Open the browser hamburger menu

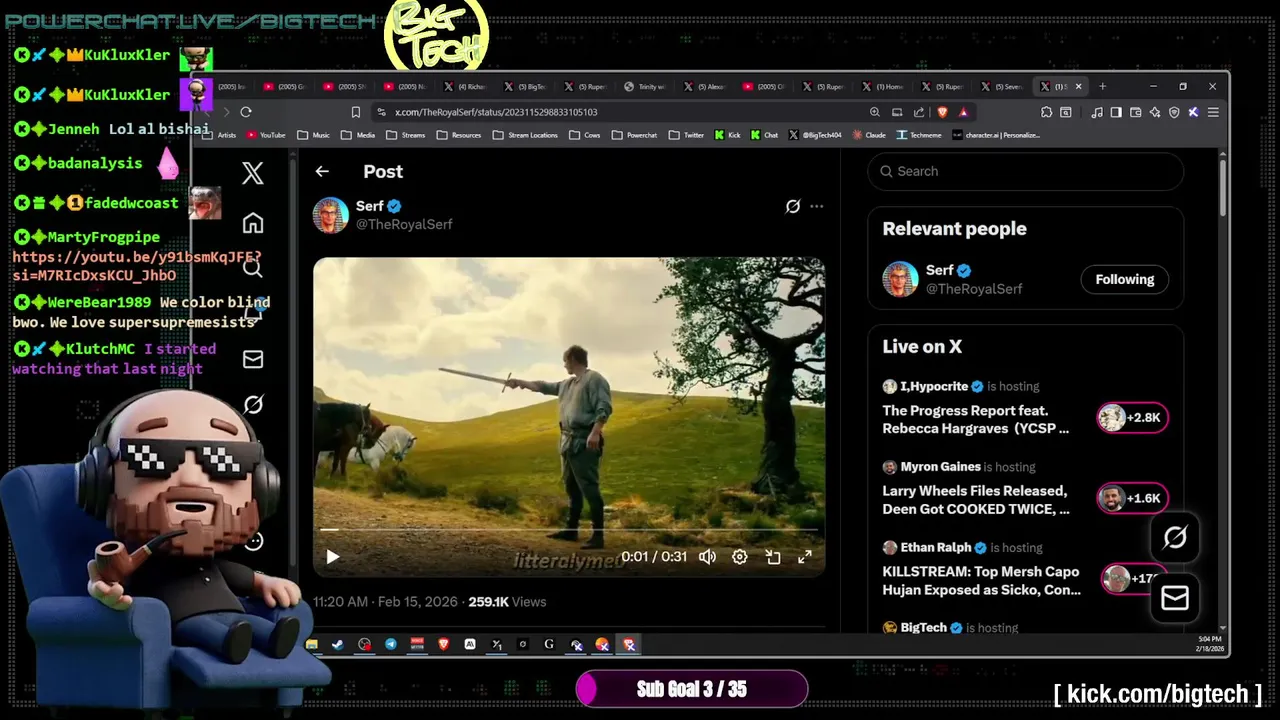[1212, 112]
